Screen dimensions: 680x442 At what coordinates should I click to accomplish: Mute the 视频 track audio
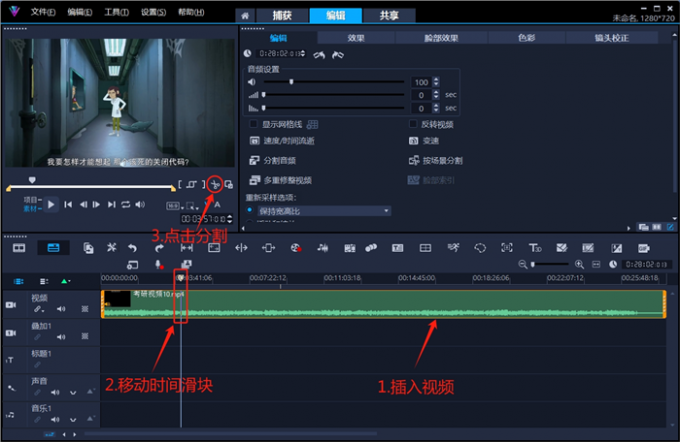61,309
